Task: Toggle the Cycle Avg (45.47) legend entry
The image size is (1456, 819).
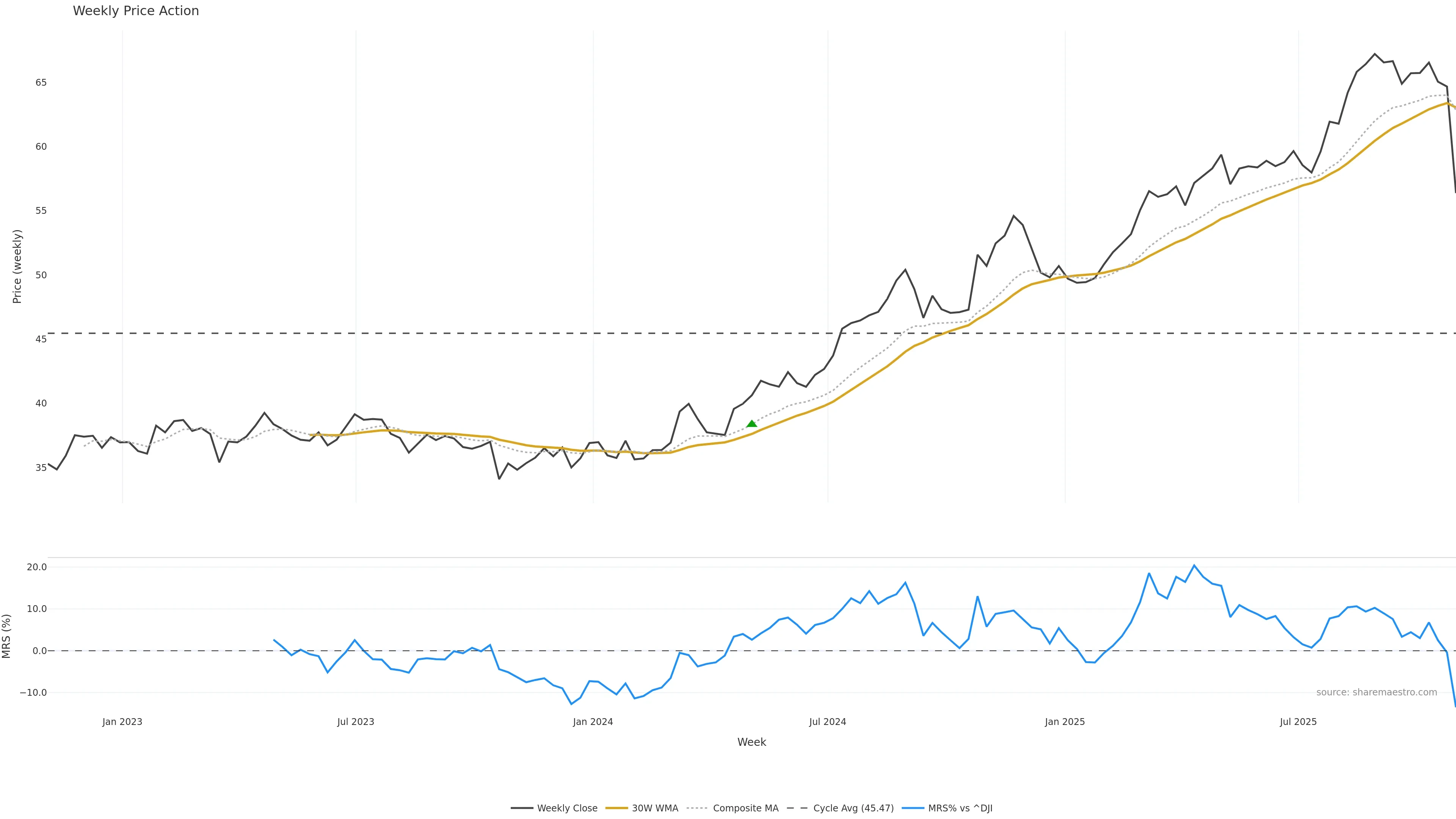Action: click(x=853, y=808)
